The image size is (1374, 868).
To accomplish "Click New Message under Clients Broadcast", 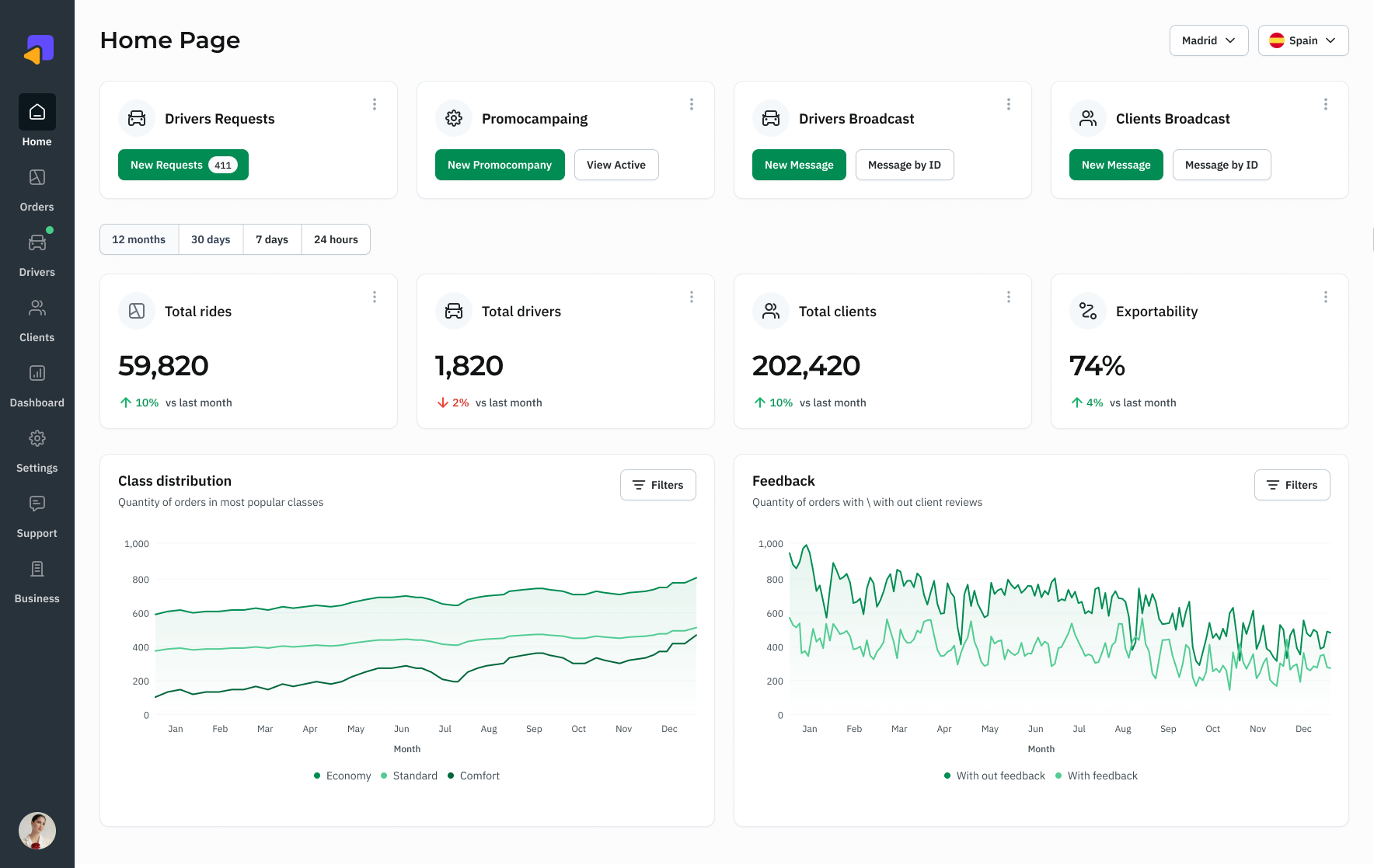I will pyautogui.click(x=1116, y=165).
